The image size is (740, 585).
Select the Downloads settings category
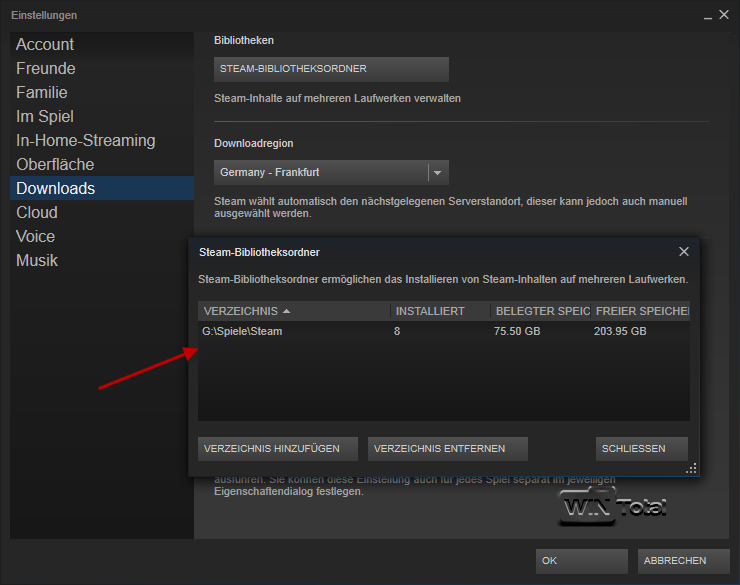[101, 188]
